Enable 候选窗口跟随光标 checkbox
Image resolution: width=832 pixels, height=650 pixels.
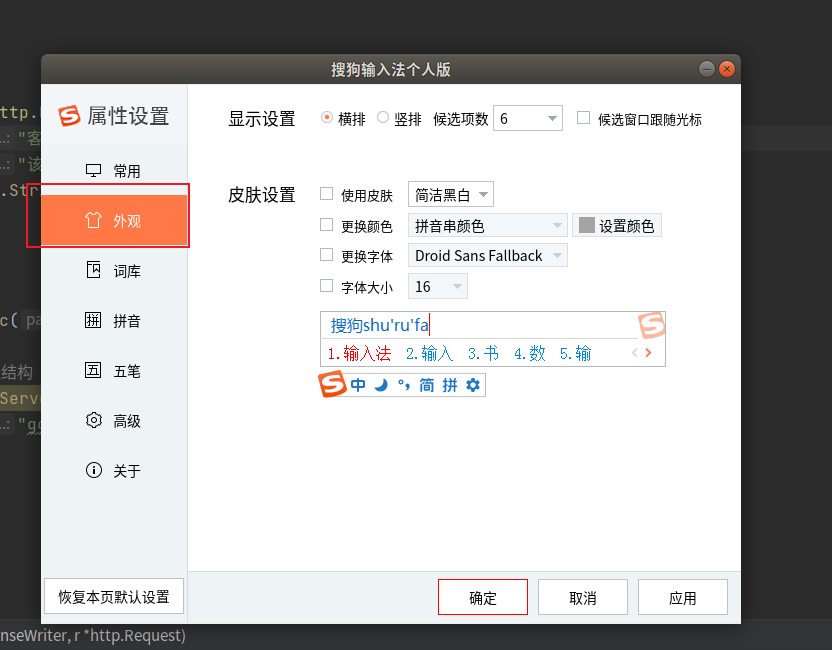point(583,117)
